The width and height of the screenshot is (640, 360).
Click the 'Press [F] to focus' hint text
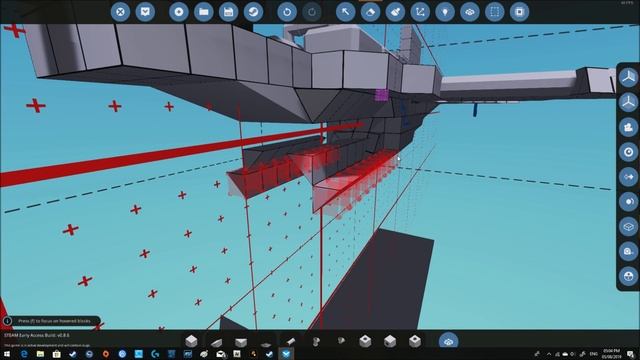54,321
